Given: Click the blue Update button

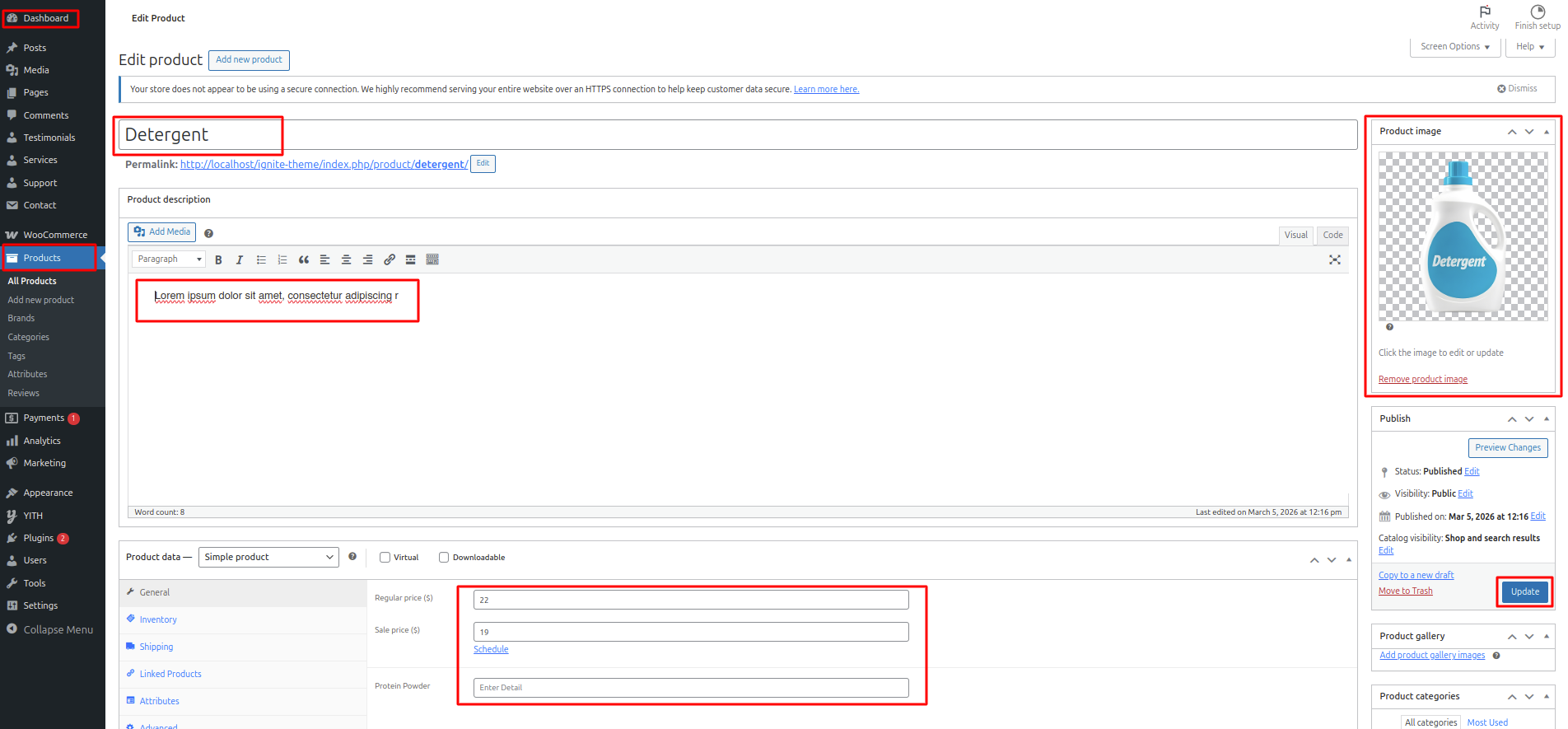Looking at the screenshot, I should pyautogui.click(x=1525, y=591).
